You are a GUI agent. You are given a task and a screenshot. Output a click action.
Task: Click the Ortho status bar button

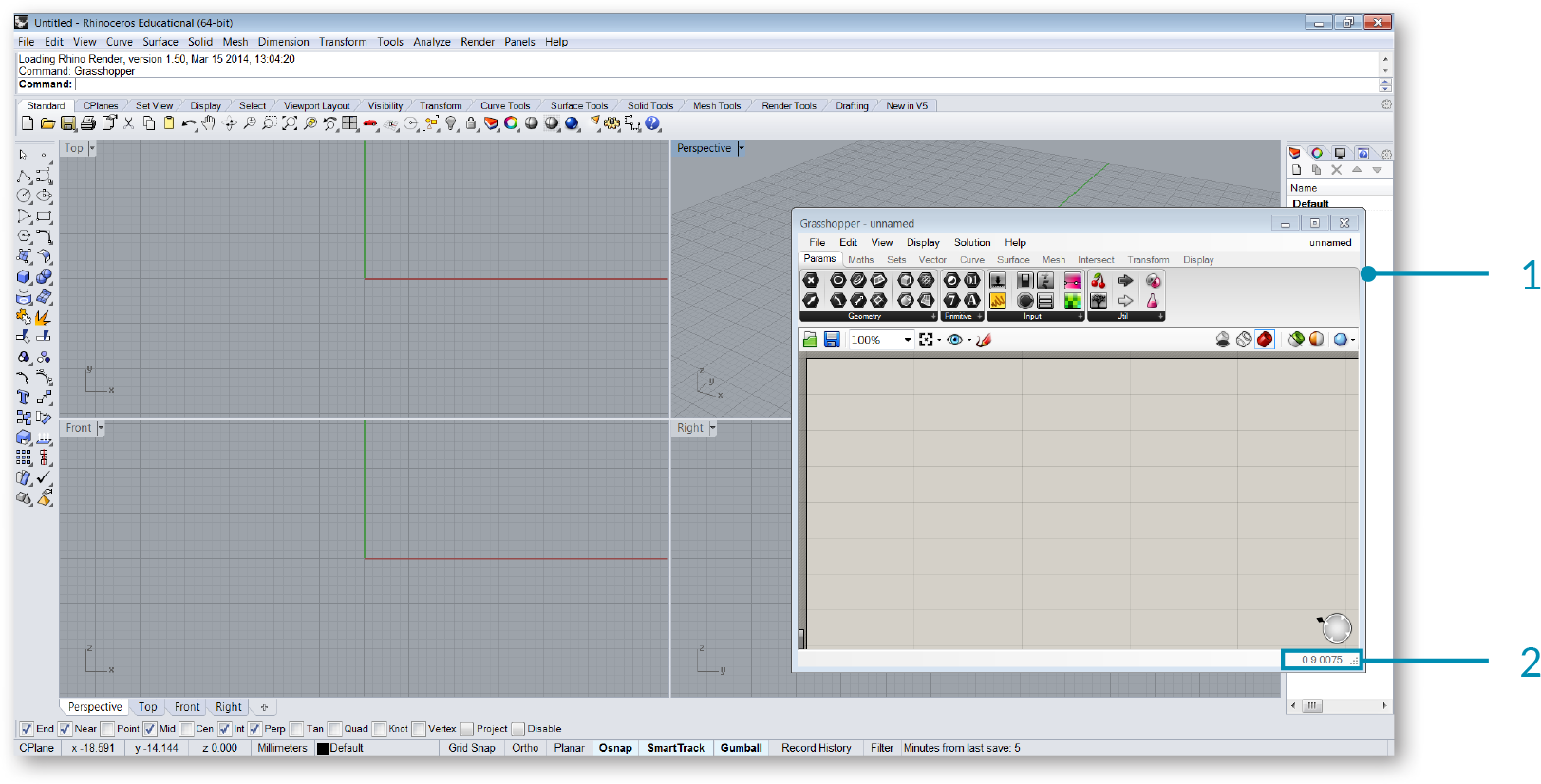(x=525, y=748)
